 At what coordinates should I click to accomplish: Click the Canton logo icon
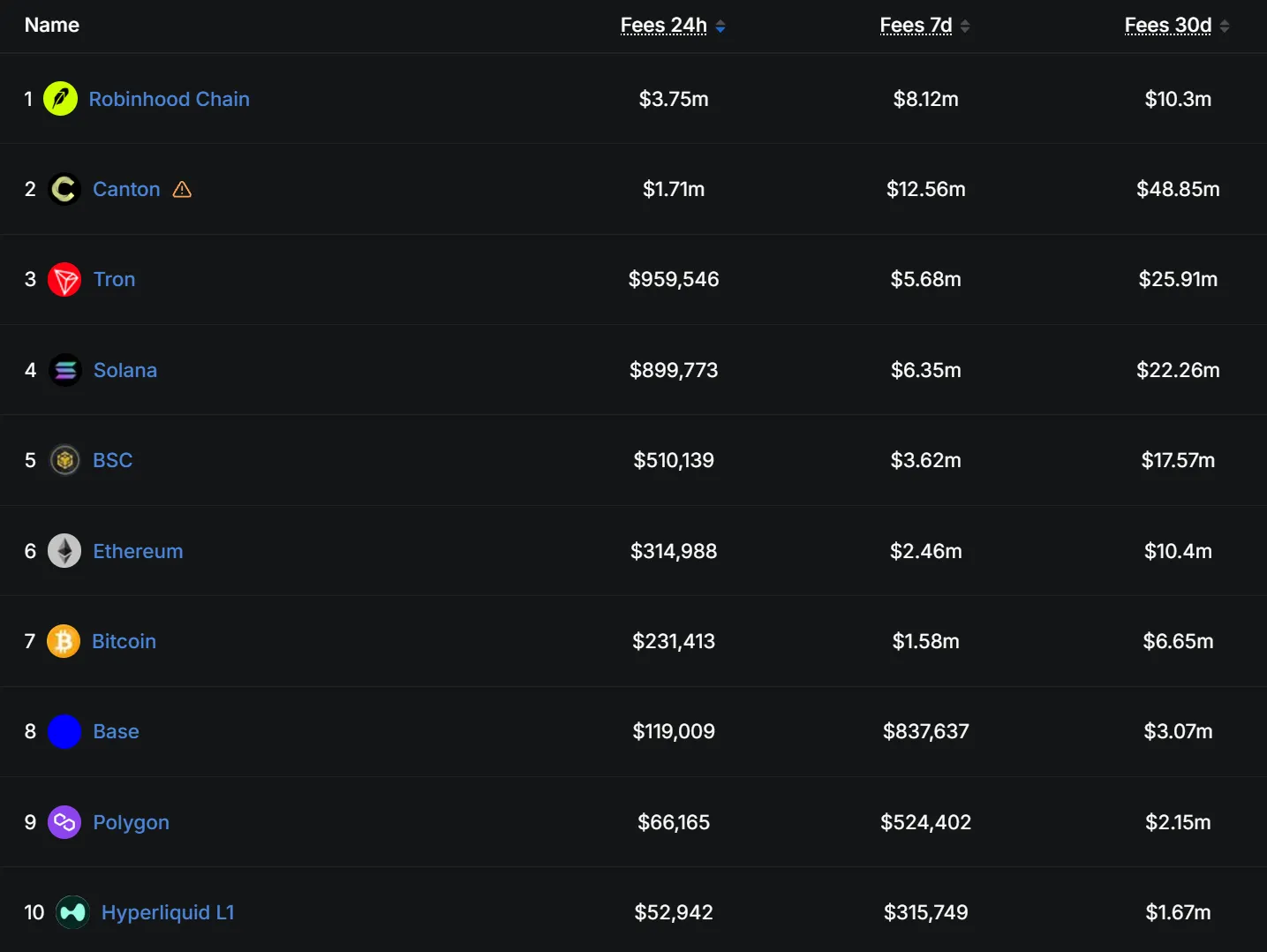click(64, 189)
